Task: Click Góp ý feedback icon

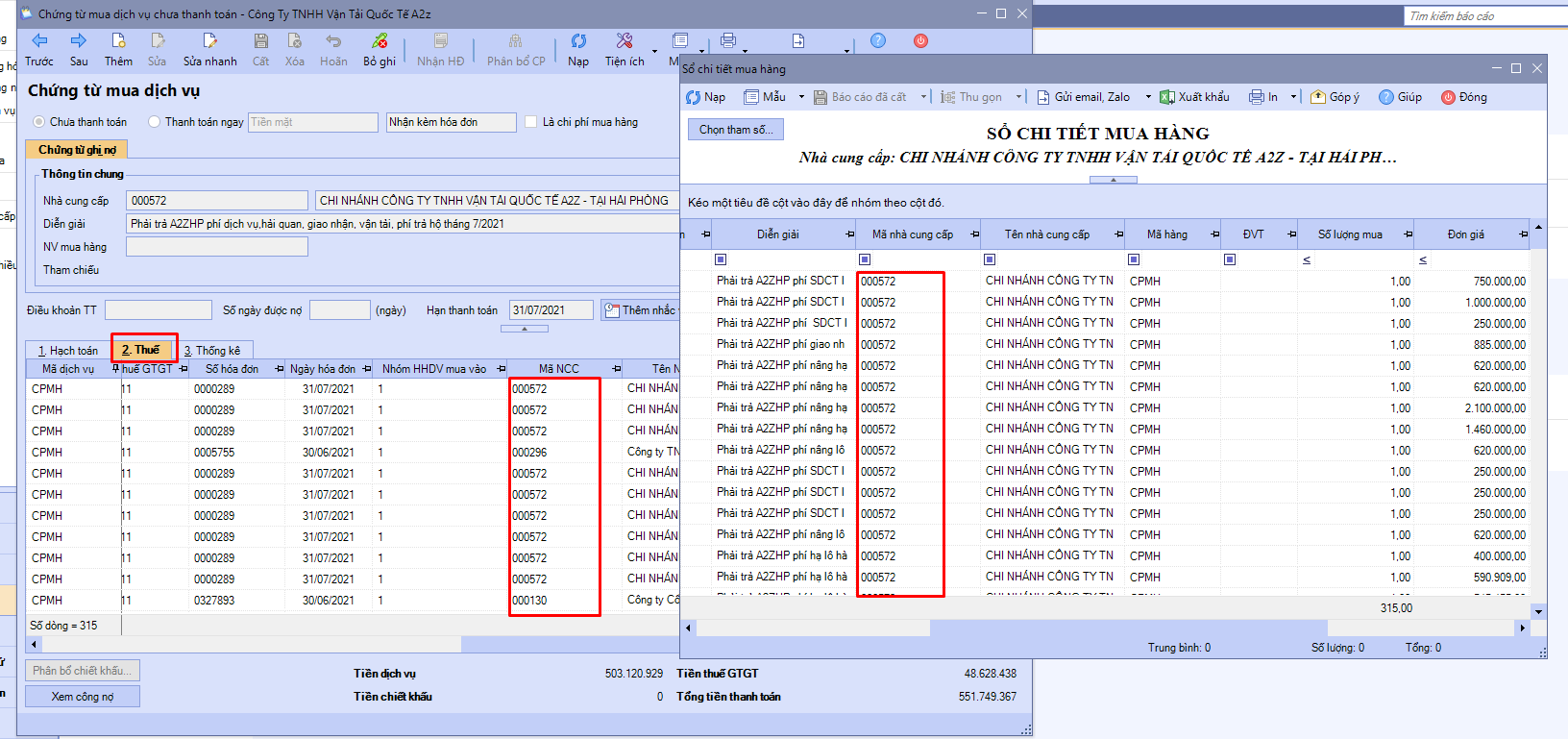Action: point(1318,97)
